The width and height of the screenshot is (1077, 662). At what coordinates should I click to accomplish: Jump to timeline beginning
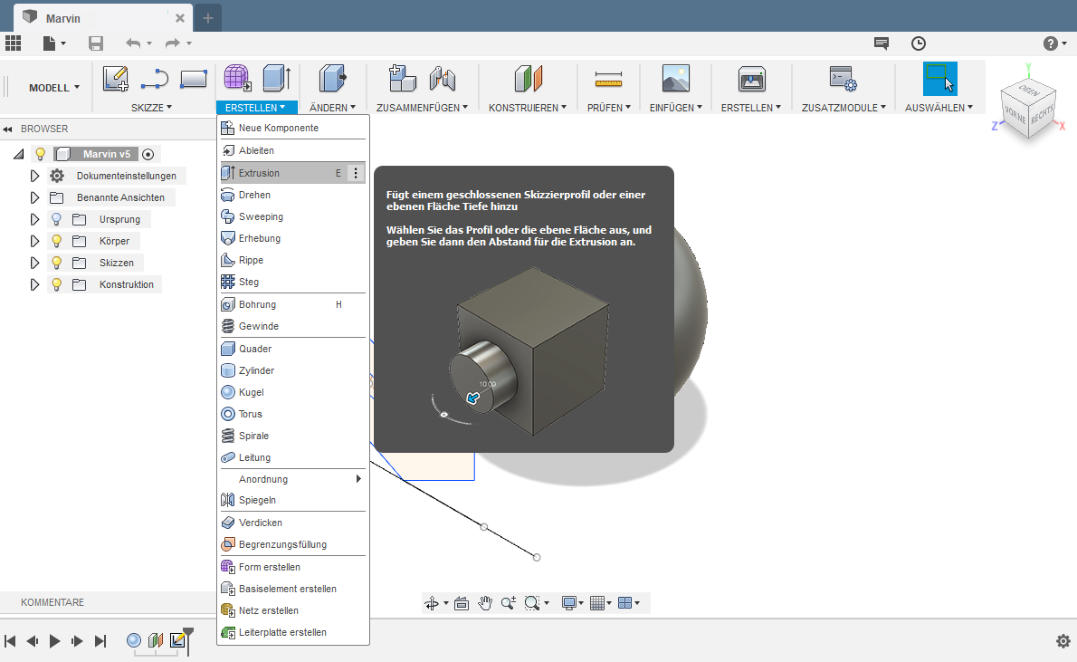point(10,641)
